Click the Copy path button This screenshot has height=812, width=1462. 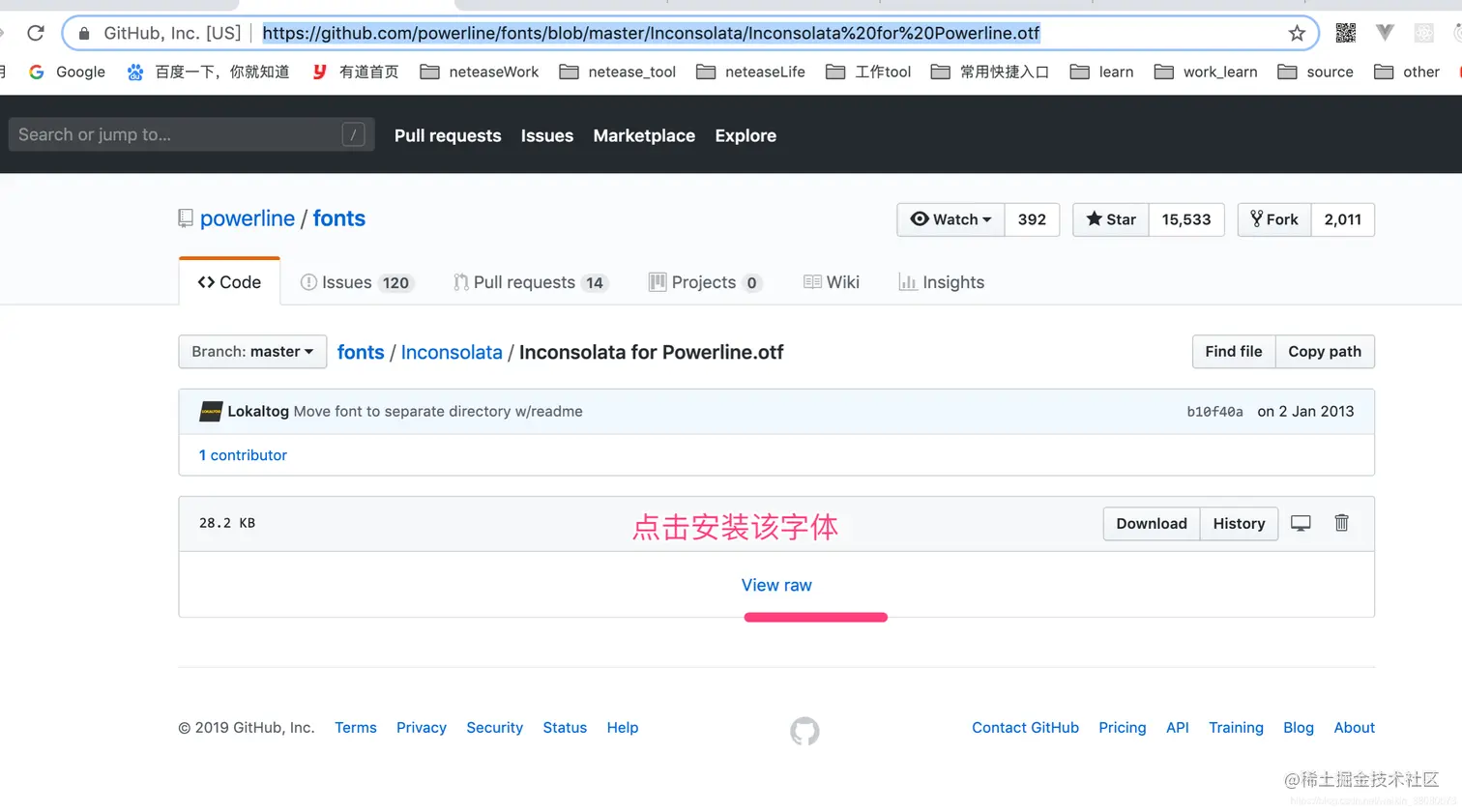pyautogui.click(x=1325, y=352)
